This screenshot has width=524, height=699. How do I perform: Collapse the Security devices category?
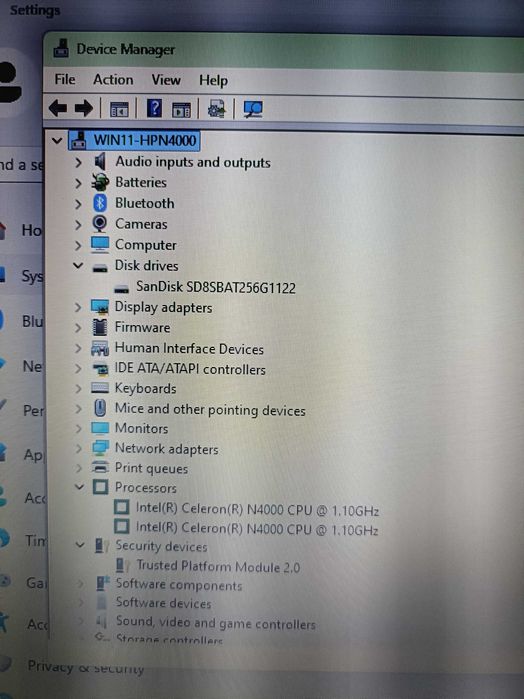click(80, 545)
